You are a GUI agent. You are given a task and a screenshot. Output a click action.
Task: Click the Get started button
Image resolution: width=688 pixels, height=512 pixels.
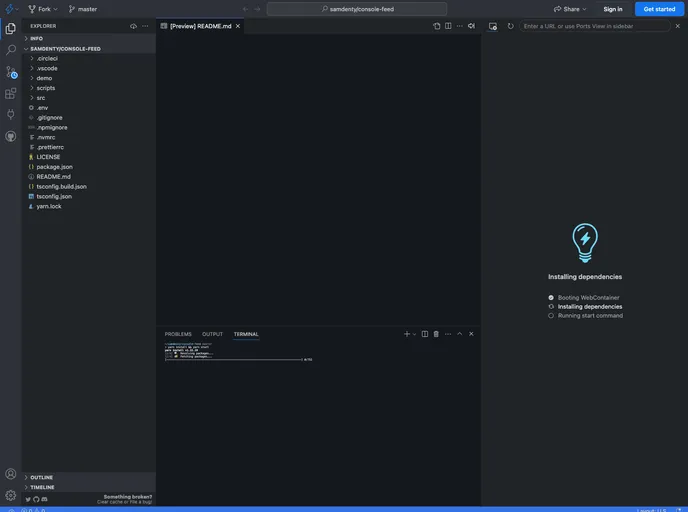[x=659, y=9]
